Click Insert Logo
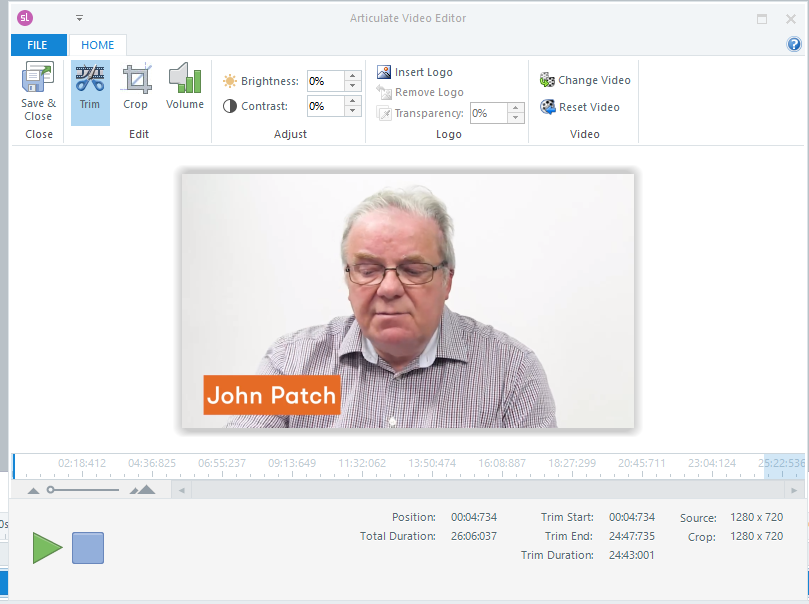809x604 pixels. [x=414, y=72]
